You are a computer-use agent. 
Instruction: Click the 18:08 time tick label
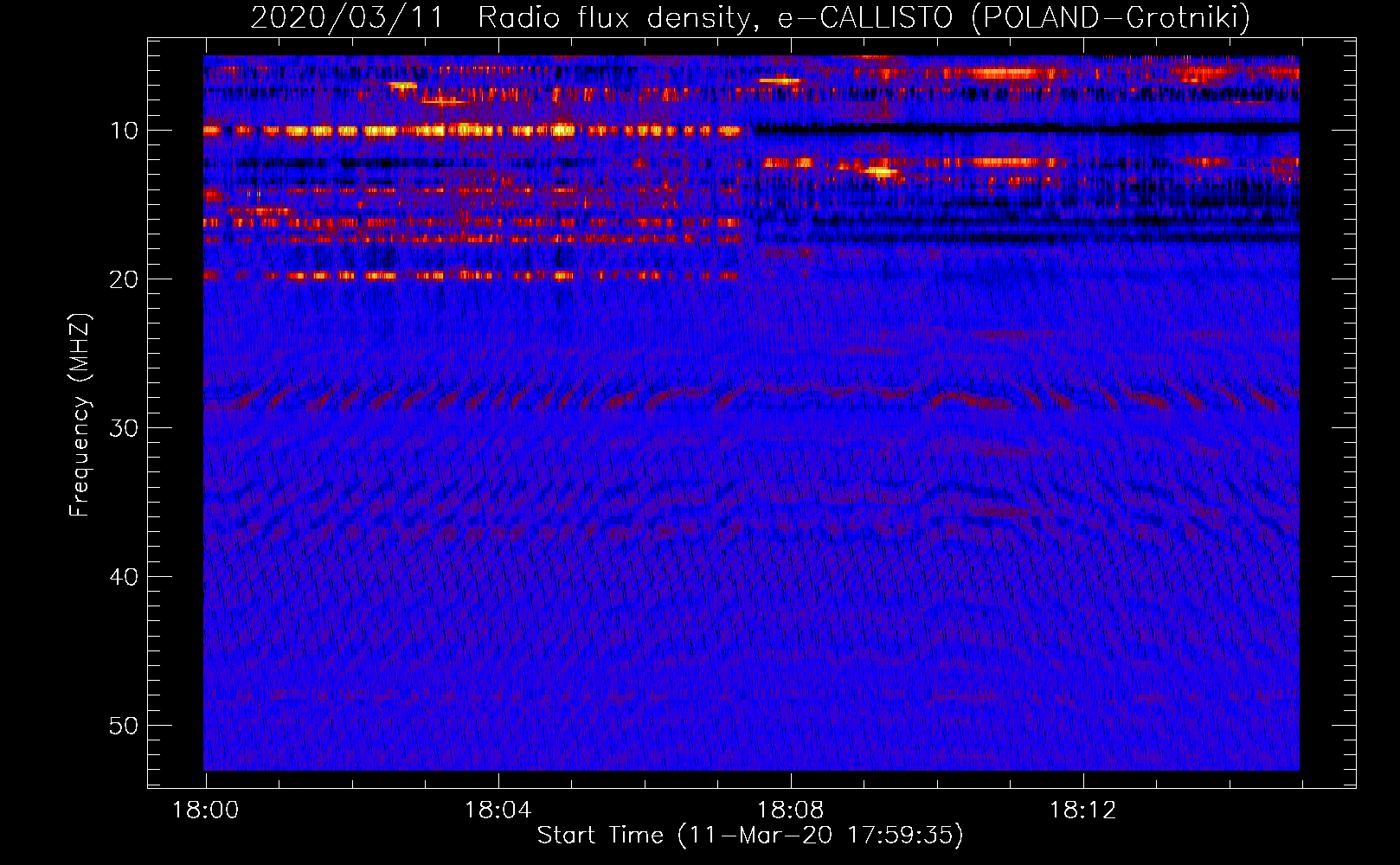point(790,811)
